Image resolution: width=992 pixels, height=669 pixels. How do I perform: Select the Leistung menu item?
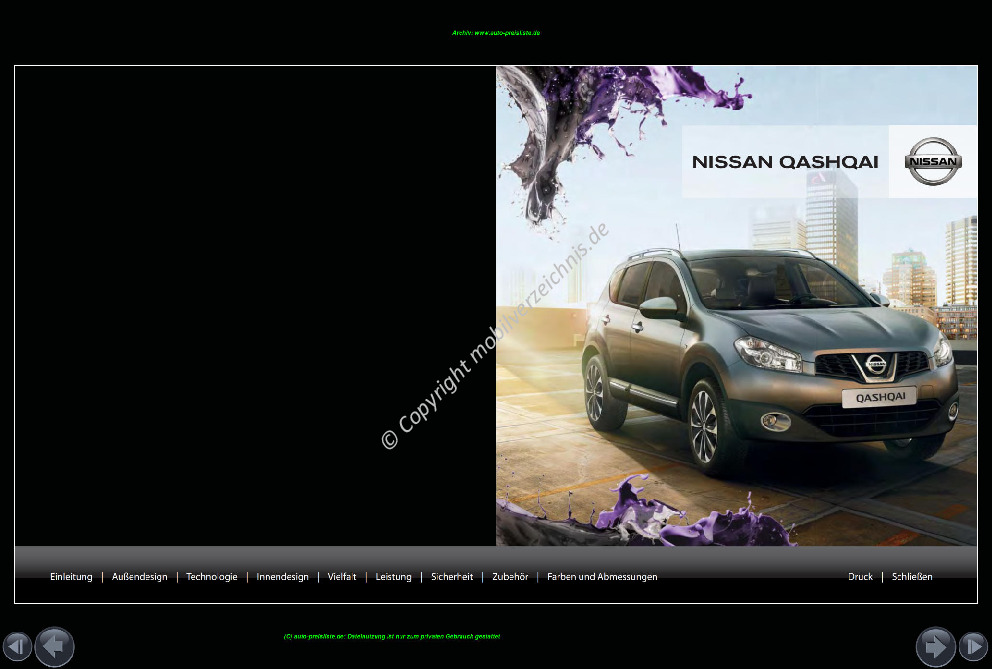click(x=394, y=577)
